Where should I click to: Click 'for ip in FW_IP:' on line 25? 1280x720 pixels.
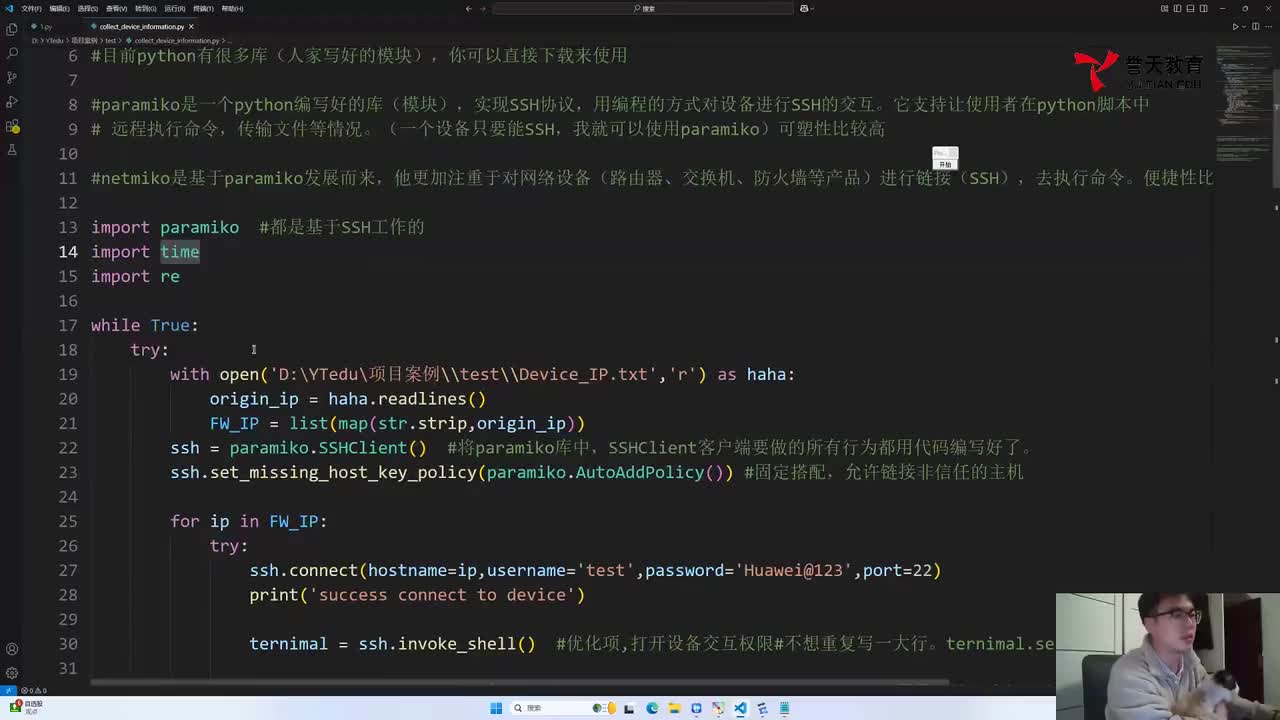pos(249,521)
